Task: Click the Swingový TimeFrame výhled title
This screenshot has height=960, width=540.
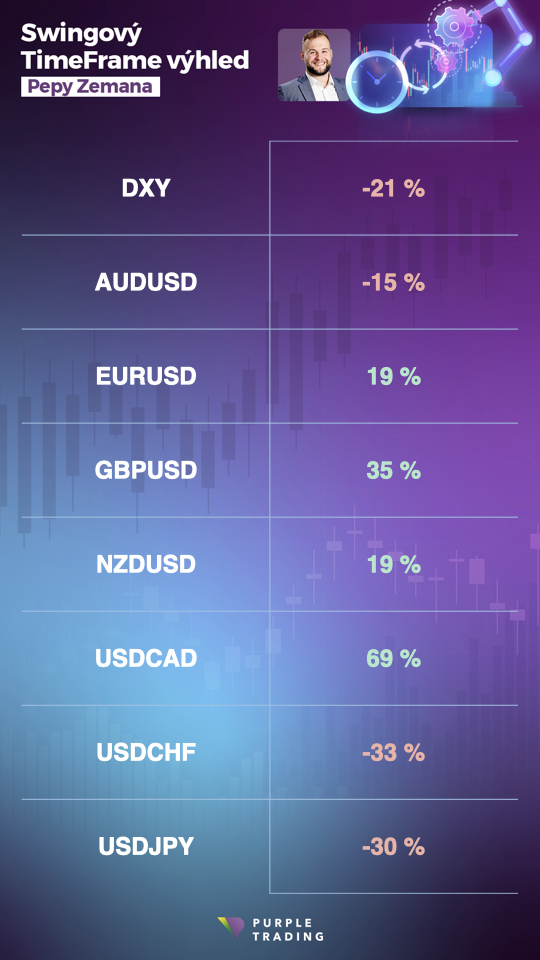Action: 135,47
